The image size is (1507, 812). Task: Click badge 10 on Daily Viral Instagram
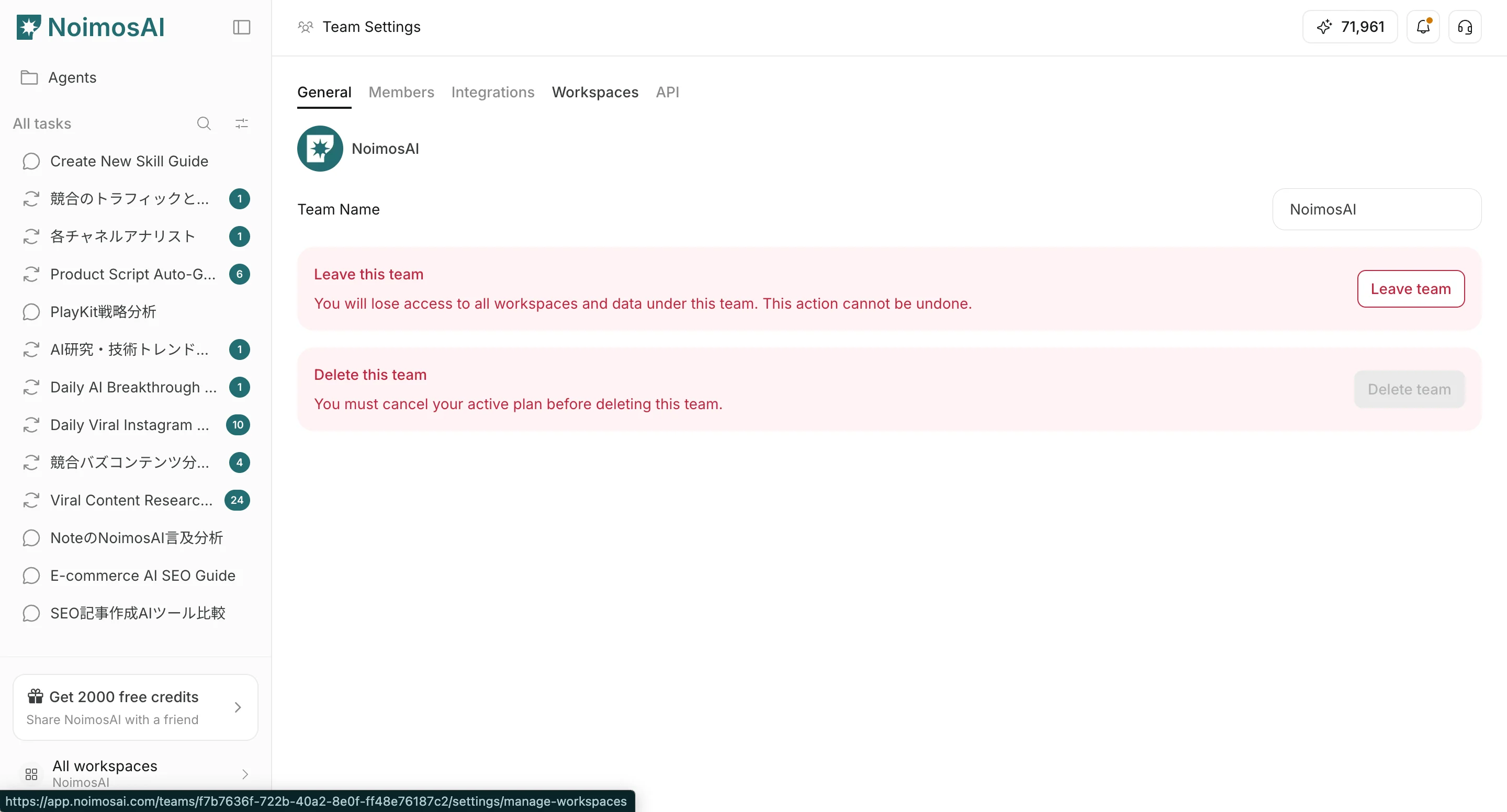click(x=238, y=425)
